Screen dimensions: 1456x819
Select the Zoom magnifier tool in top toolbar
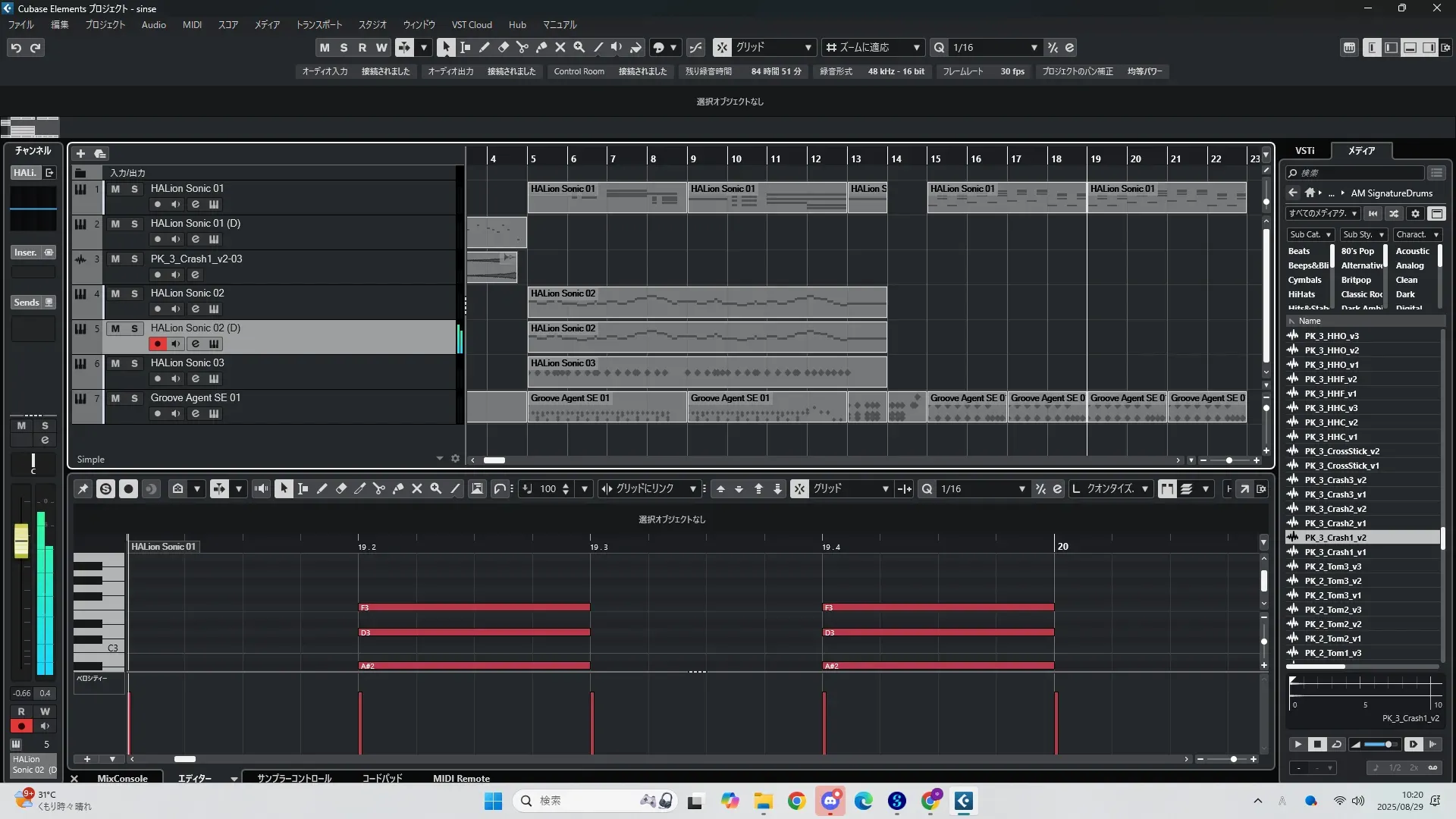(579, 47)
